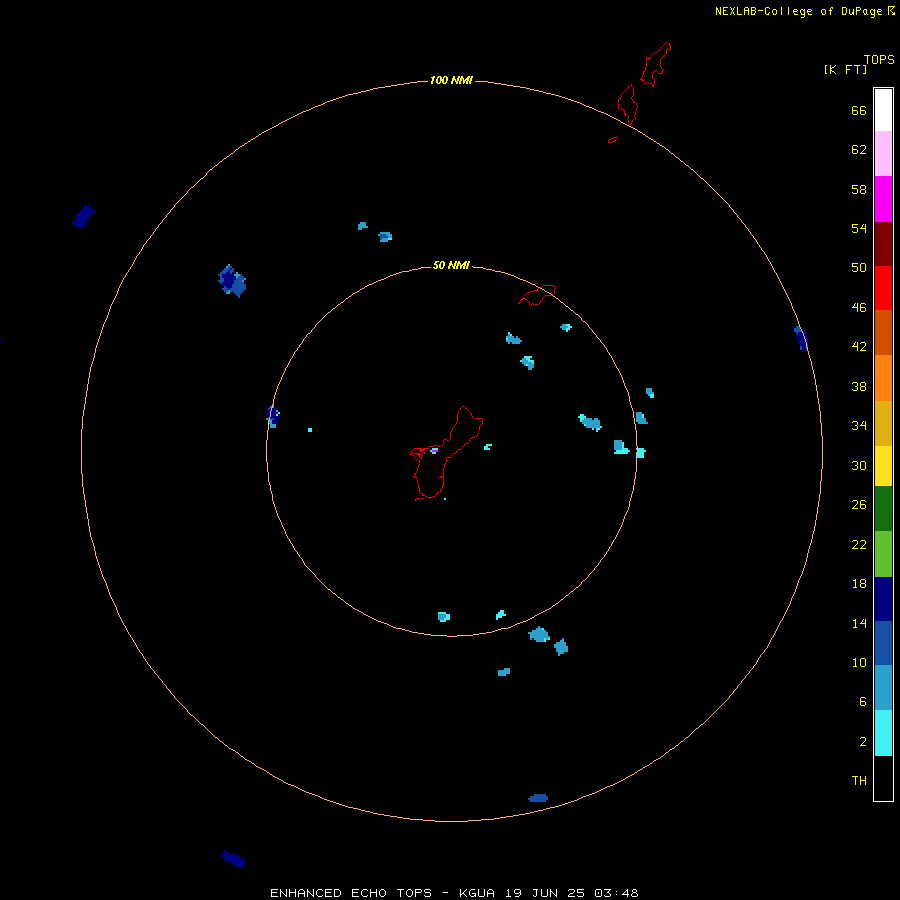
Task: Click the 50 NMI range ring label
Action: point(451,265)
